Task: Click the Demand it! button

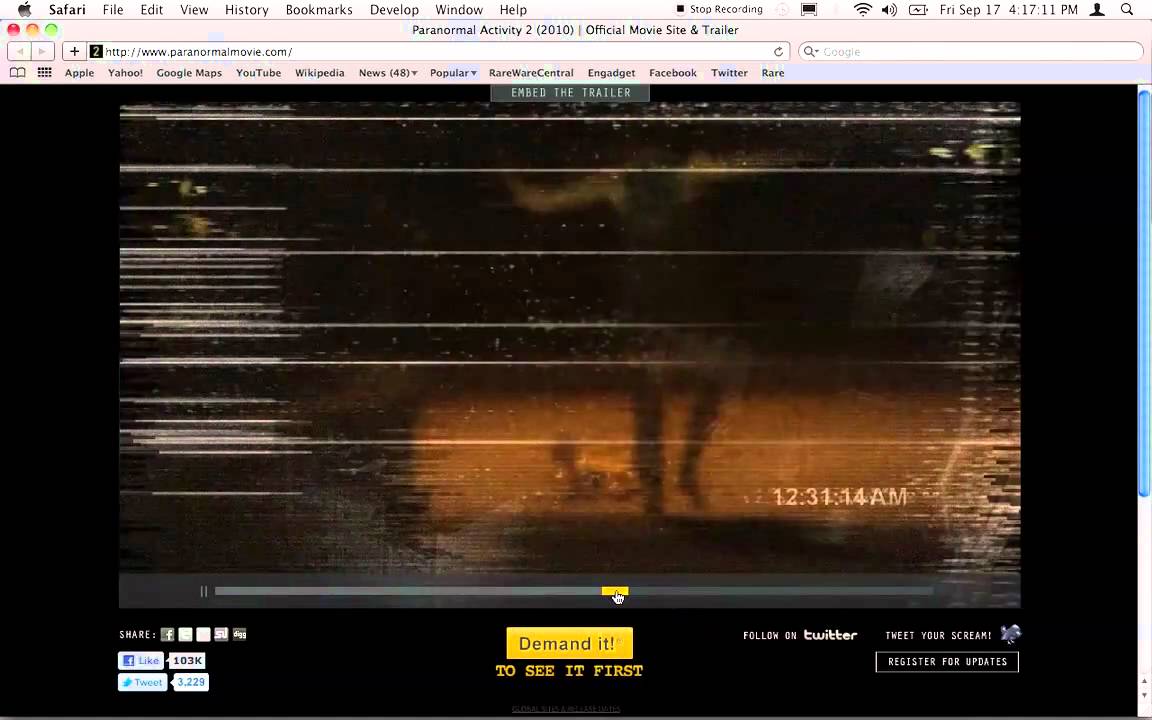Action: click(x=569, y=644)
